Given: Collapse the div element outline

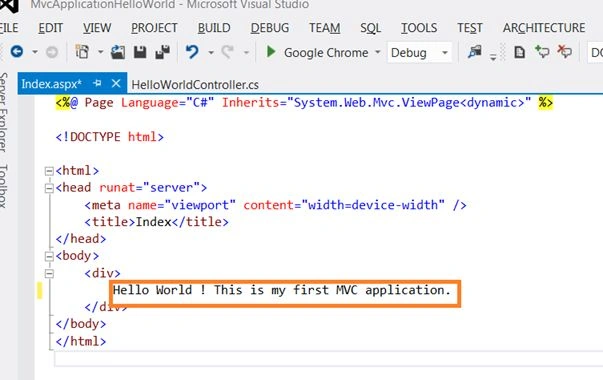Looking at the screenshot, I should [49, 273].
